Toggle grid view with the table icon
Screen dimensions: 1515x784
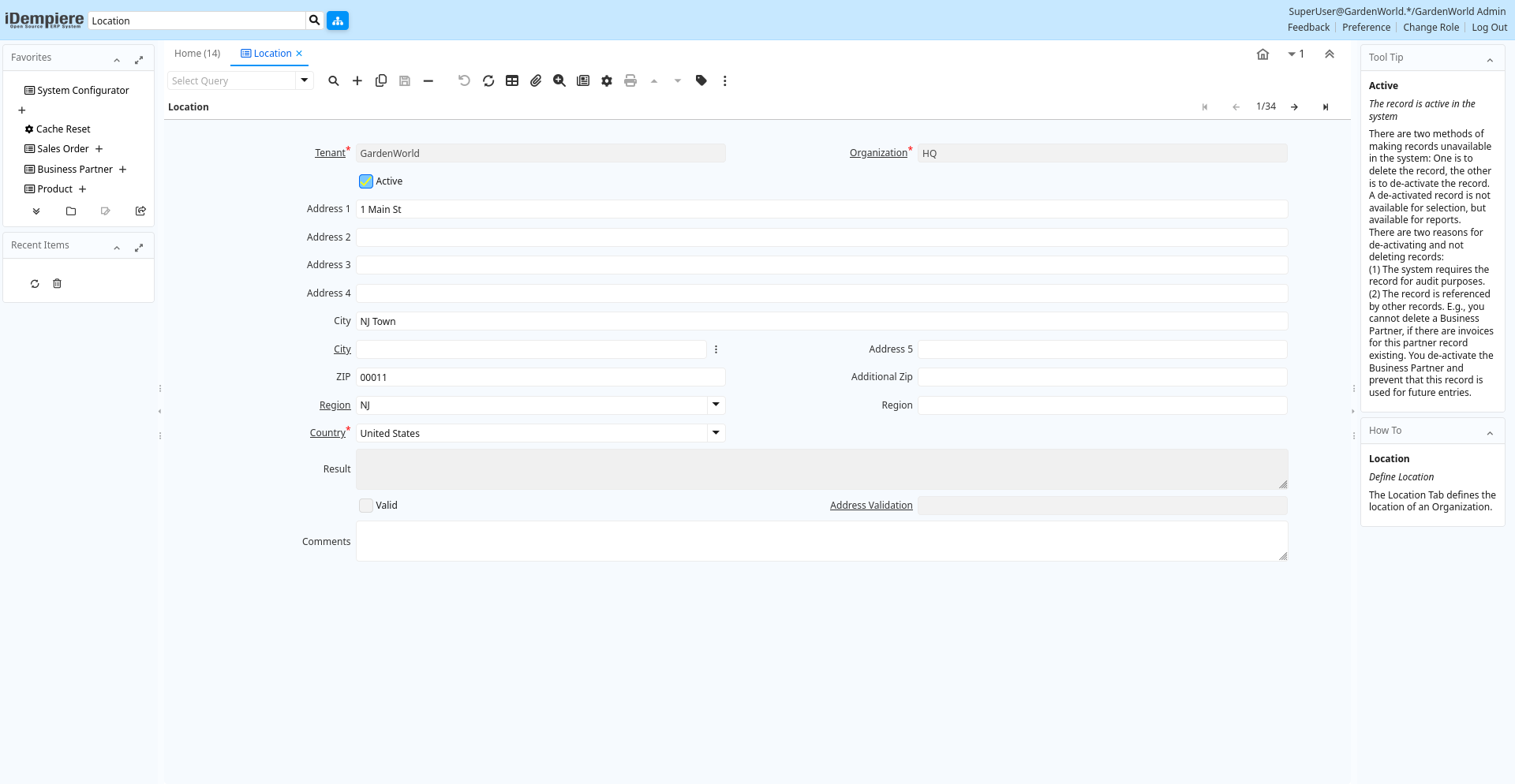pos(512,80)
